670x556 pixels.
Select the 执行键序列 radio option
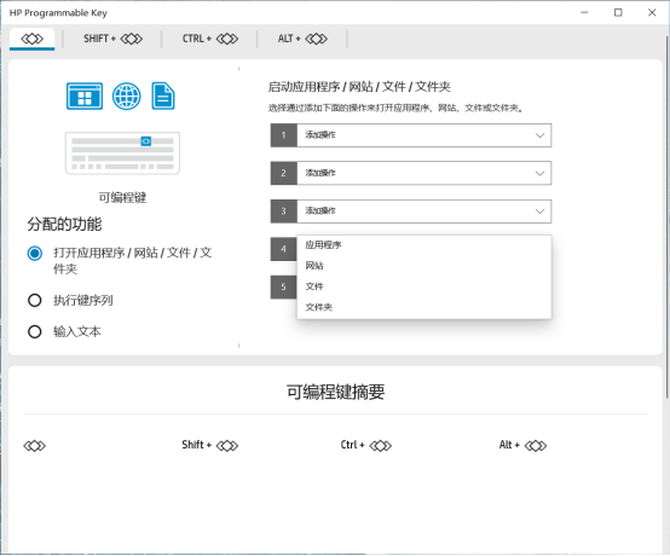35,300
